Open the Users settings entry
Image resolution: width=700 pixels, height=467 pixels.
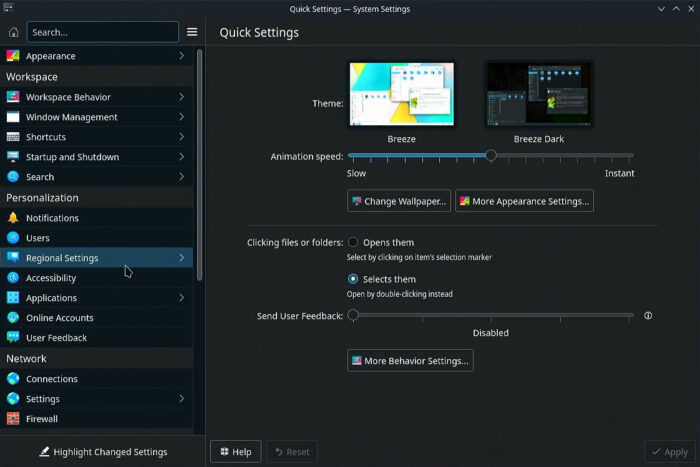point(96,238)
